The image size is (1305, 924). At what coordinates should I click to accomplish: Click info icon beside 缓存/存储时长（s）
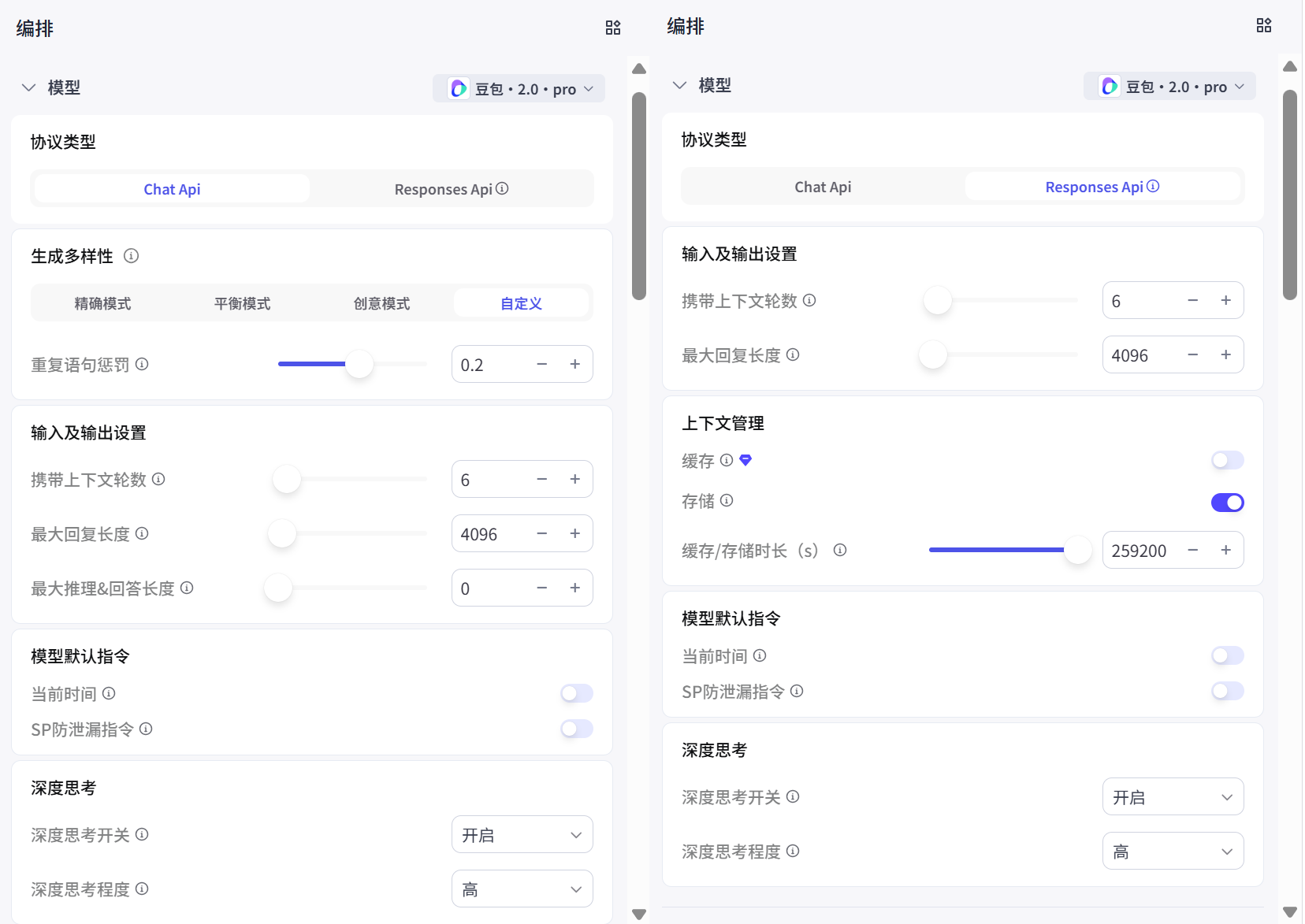840,550
